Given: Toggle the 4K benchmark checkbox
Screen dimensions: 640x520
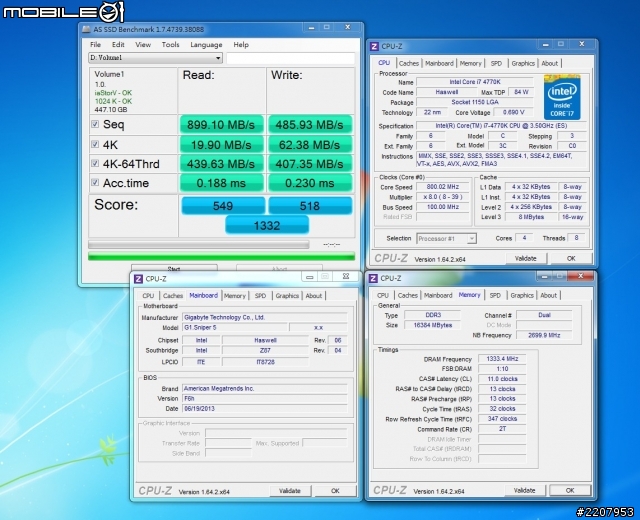Looking at the screenshot, I should 95,144.
